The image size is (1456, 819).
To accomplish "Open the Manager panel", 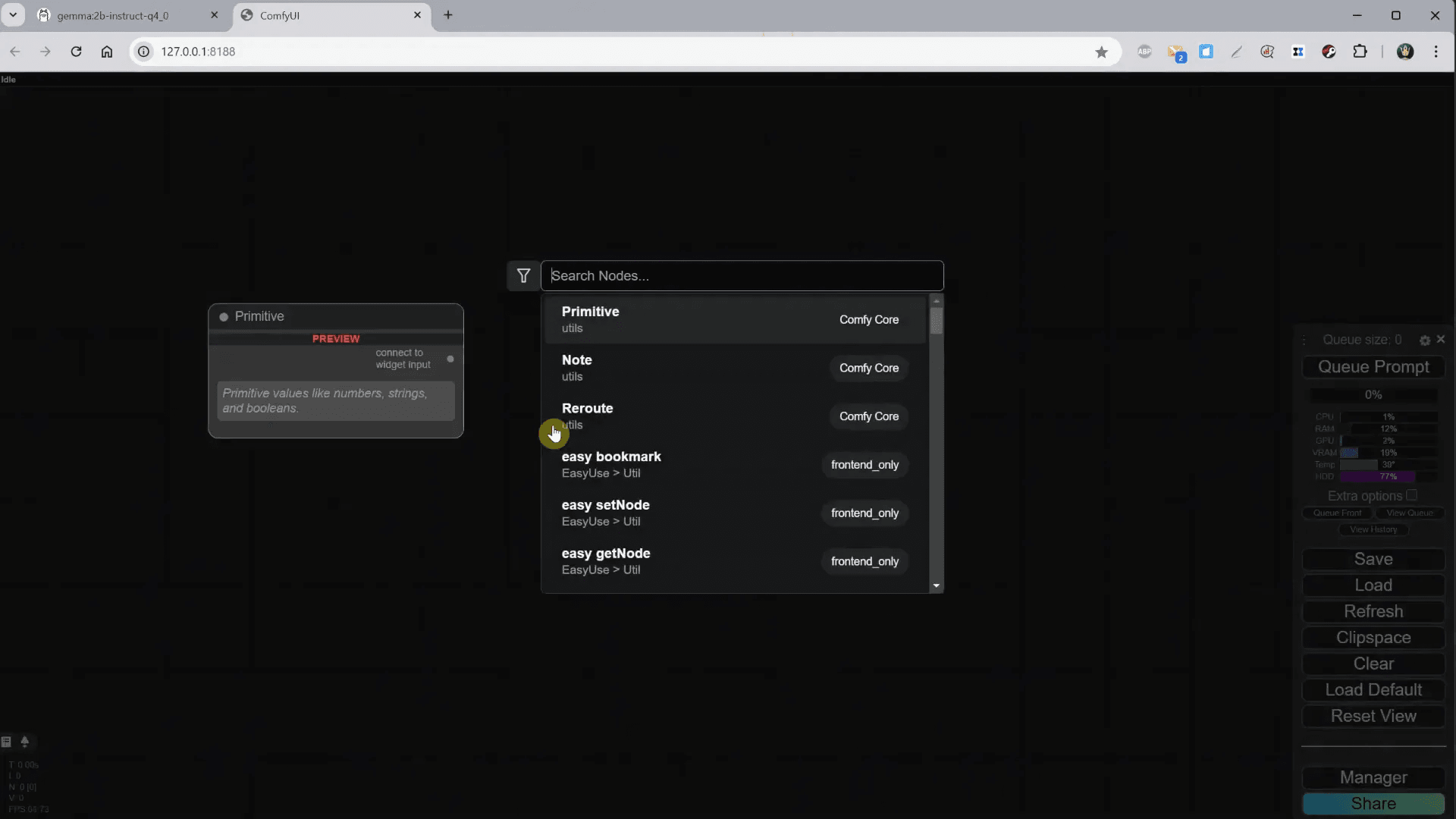I will [x=1373, y=777].
